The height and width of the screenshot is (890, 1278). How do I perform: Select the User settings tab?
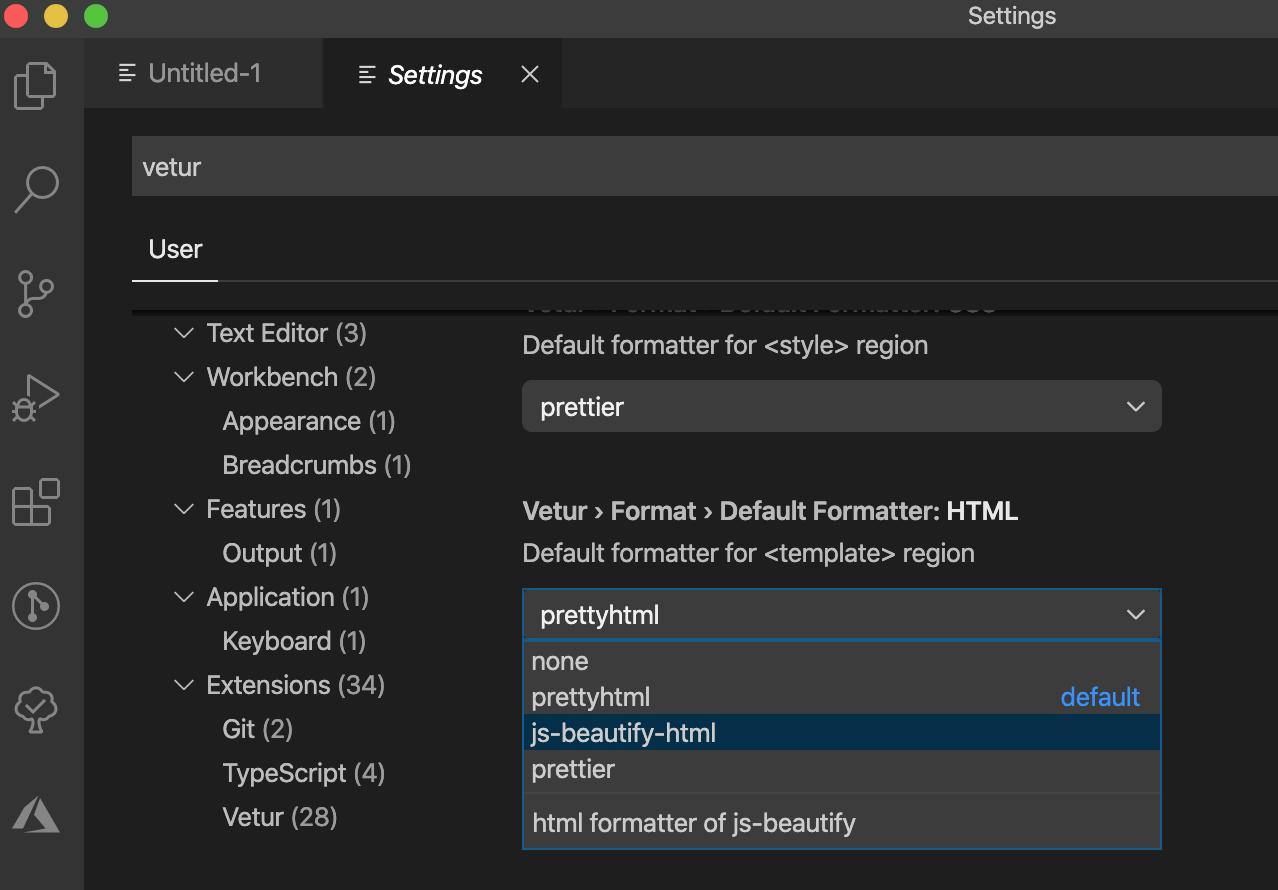click(175, 249)
